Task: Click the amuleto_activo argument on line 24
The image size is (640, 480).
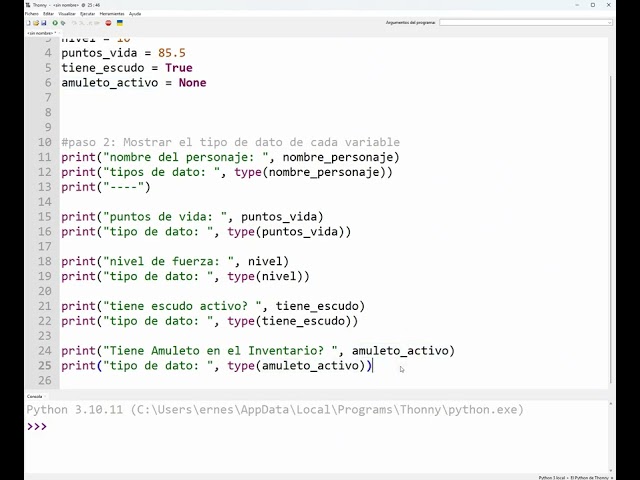Action: click(400, 351)
